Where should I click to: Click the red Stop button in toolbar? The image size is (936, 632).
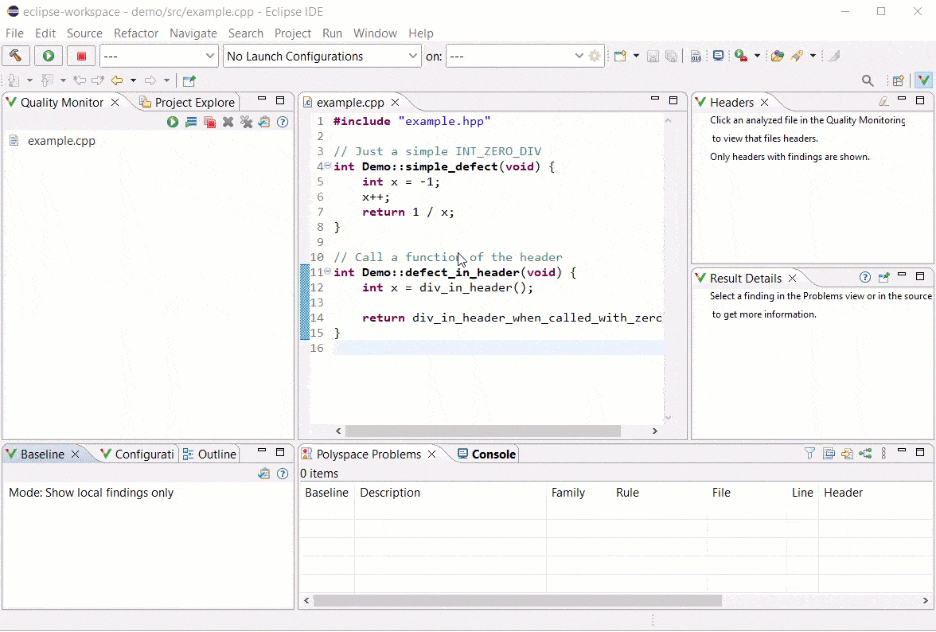point(81,56)
